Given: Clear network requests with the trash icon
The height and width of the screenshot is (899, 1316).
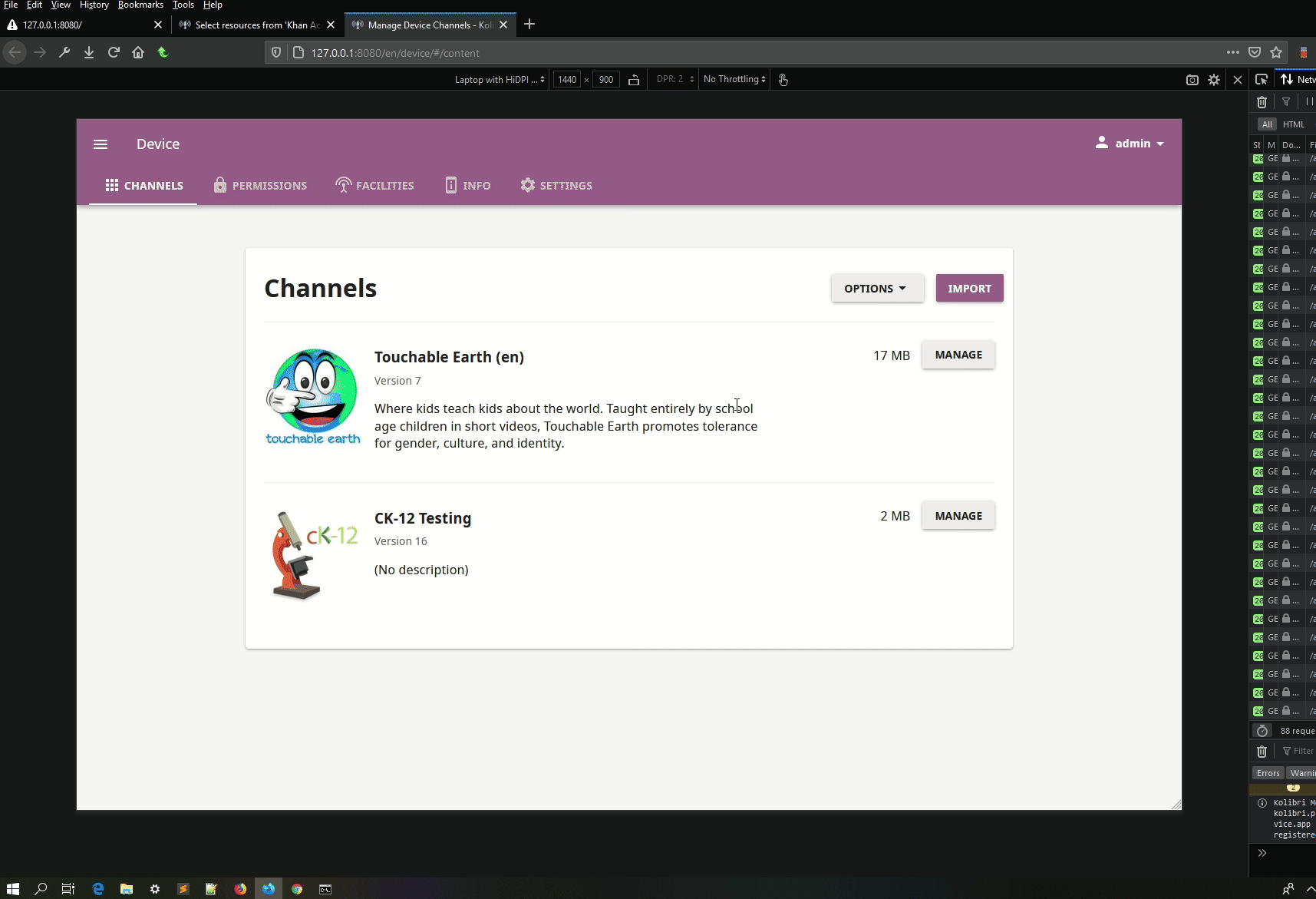Looking at the screenshot, I should point(1262,101).
